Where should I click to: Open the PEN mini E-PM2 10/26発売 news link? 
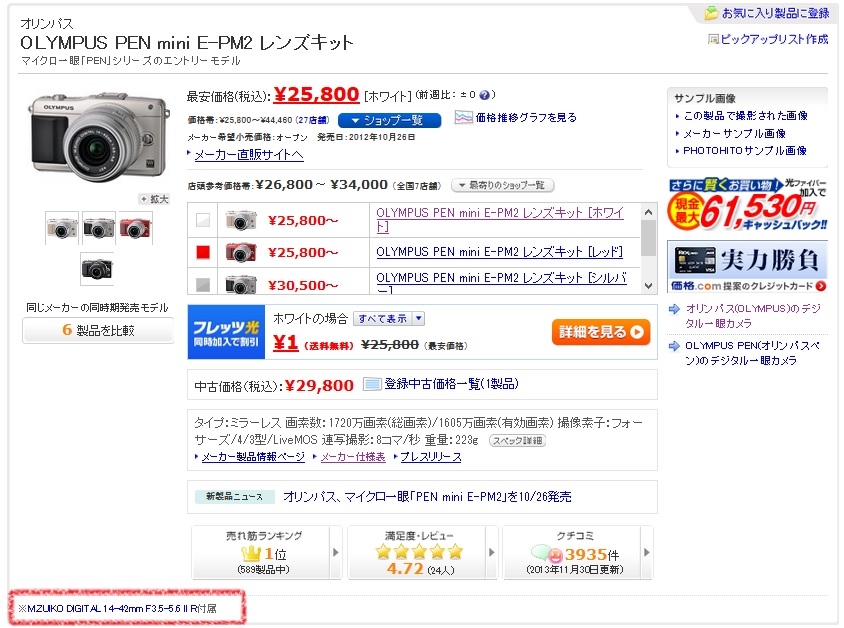click(x=427, y=497)
